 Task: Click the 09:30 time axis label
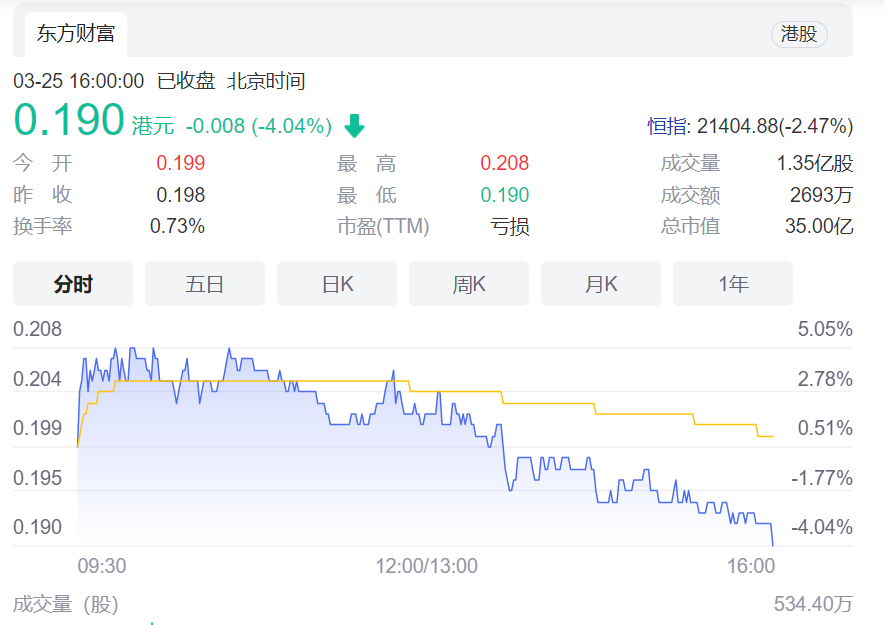click(x=102, y=566)
